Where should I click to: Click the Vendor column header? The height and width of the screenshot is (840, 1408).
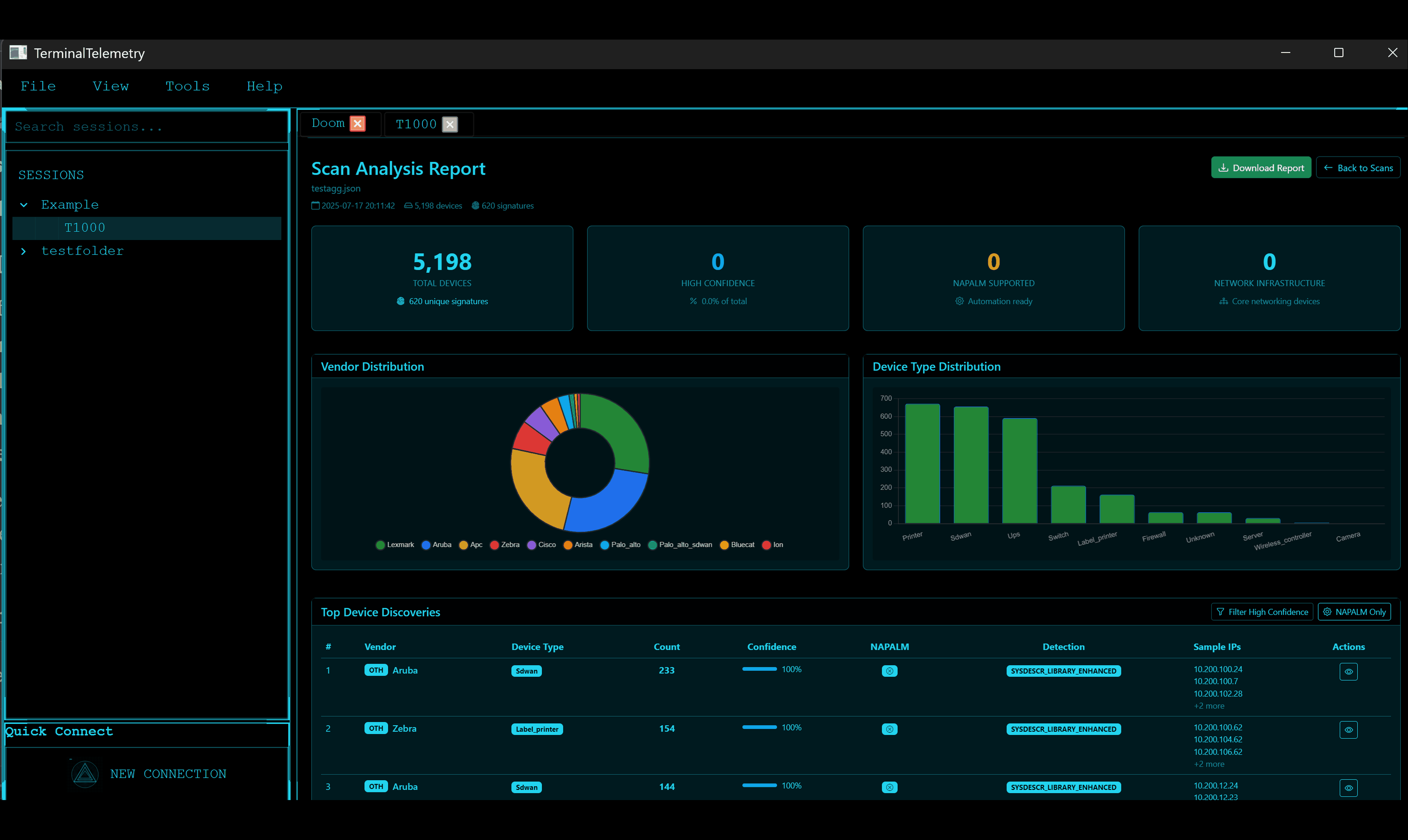(x=380, y=647)
